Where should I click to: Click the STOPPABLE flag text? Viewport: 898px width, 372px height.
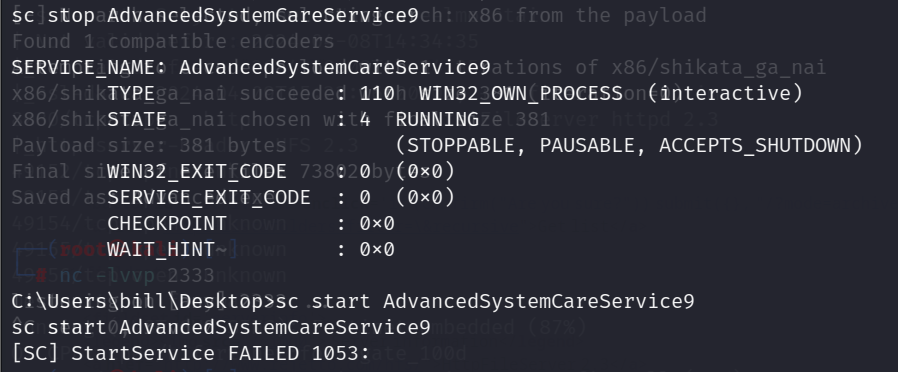click(461, 145)
